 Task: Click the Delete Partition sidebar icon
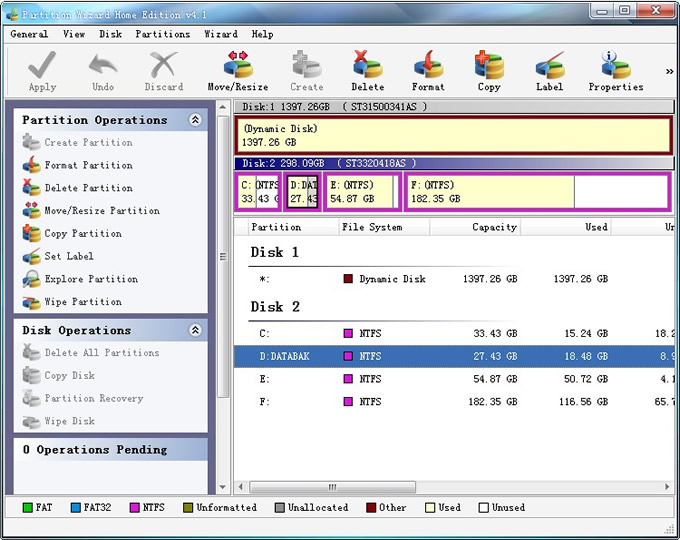[31, 187]
